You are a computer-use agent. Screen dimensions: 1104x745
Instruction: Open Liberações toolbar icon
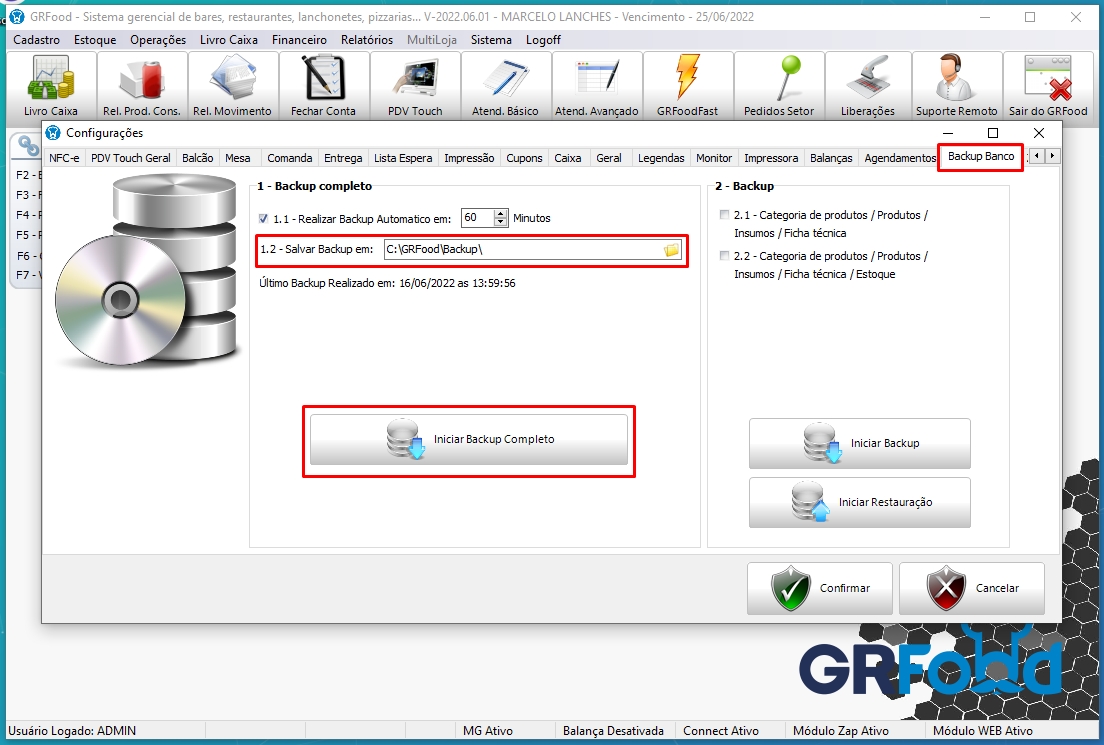click(x=867, y=85)
